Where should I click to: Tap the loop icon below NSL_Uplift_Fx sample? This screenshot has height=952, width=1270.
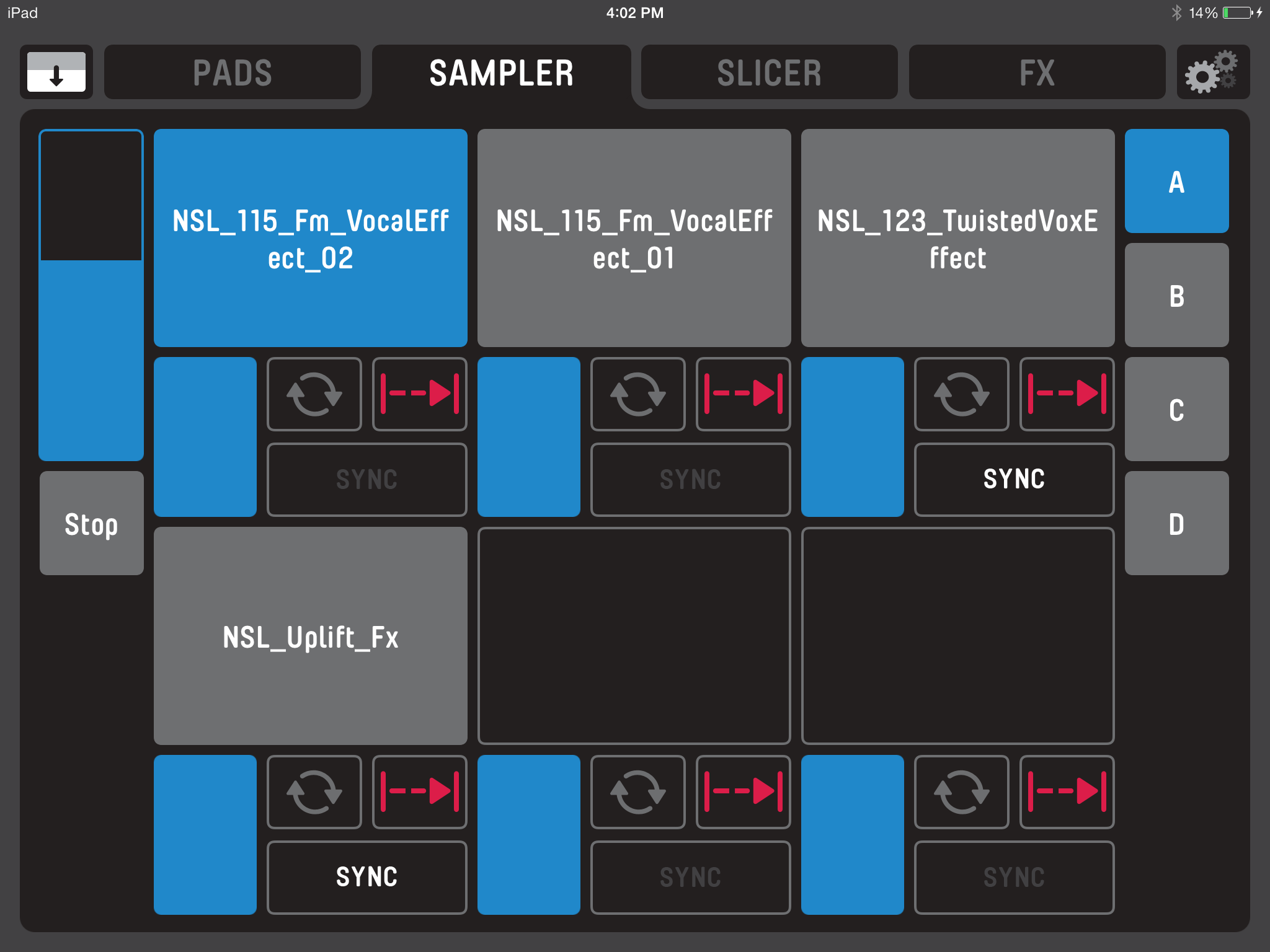pyautogui.click(x=314, y=792)
